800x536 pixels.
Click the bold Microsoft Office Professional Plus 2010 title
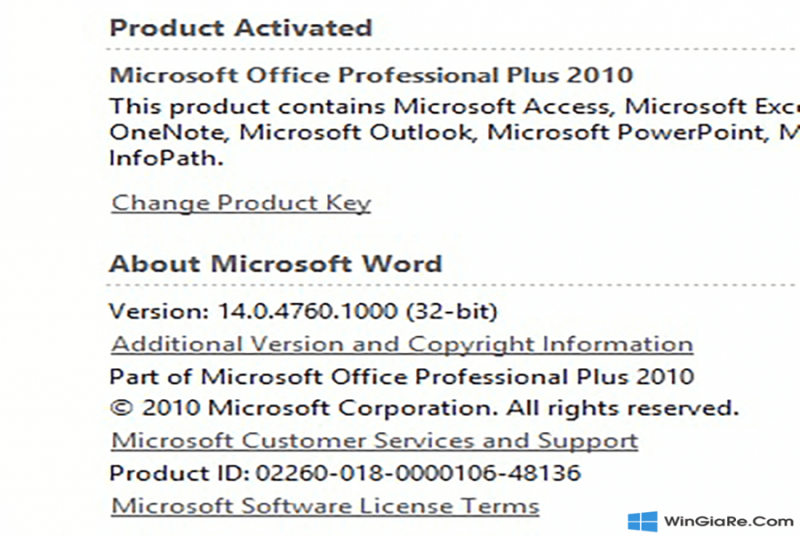[371, 75]
